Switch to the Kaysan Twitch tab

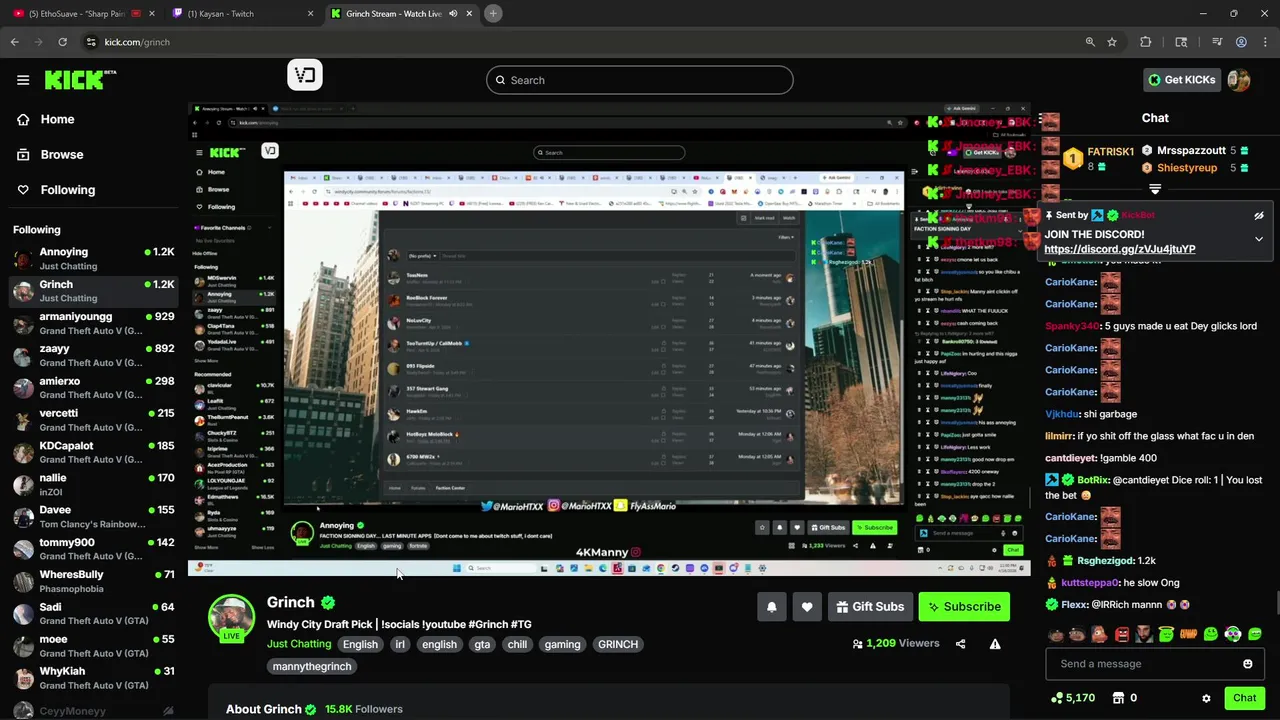[241, 14]
